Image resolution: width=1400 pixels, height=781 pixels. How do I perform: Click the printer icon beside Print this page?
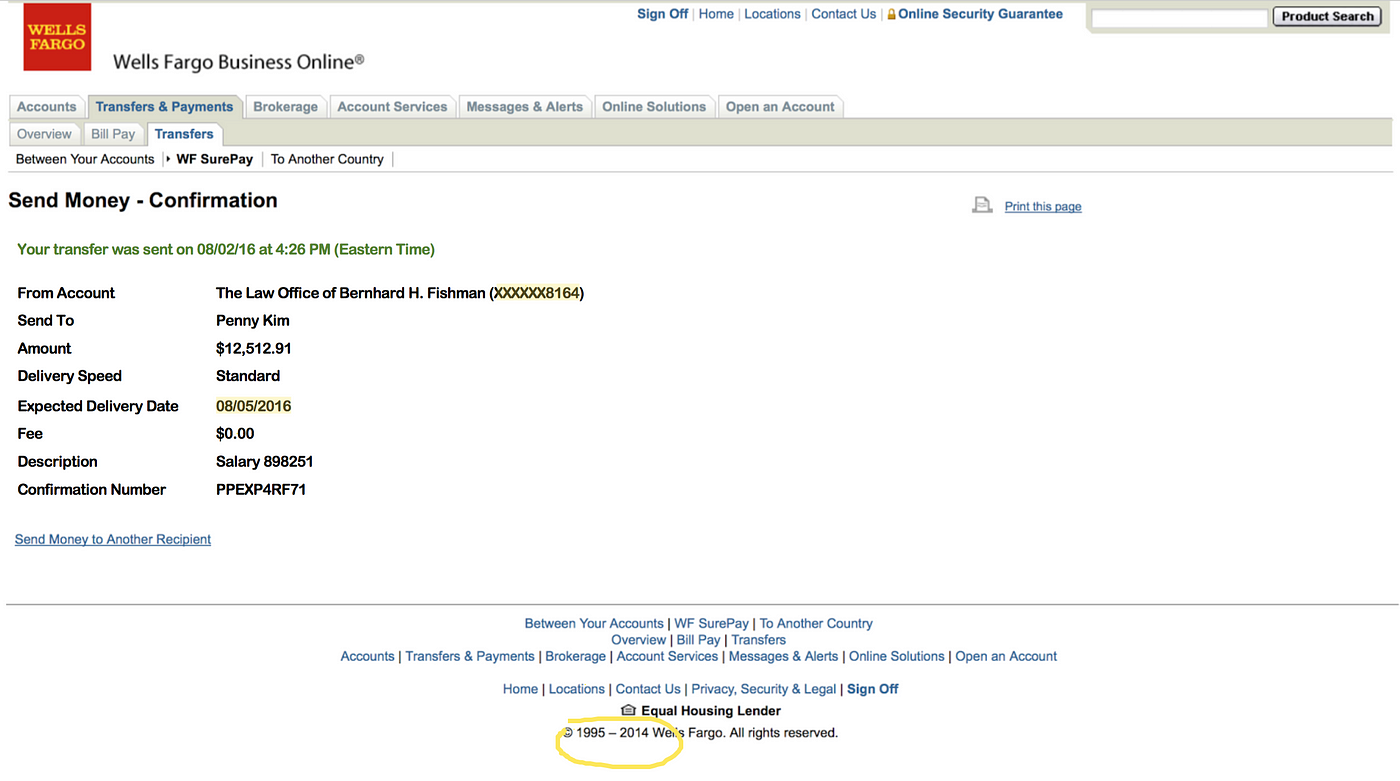(983, 205)
